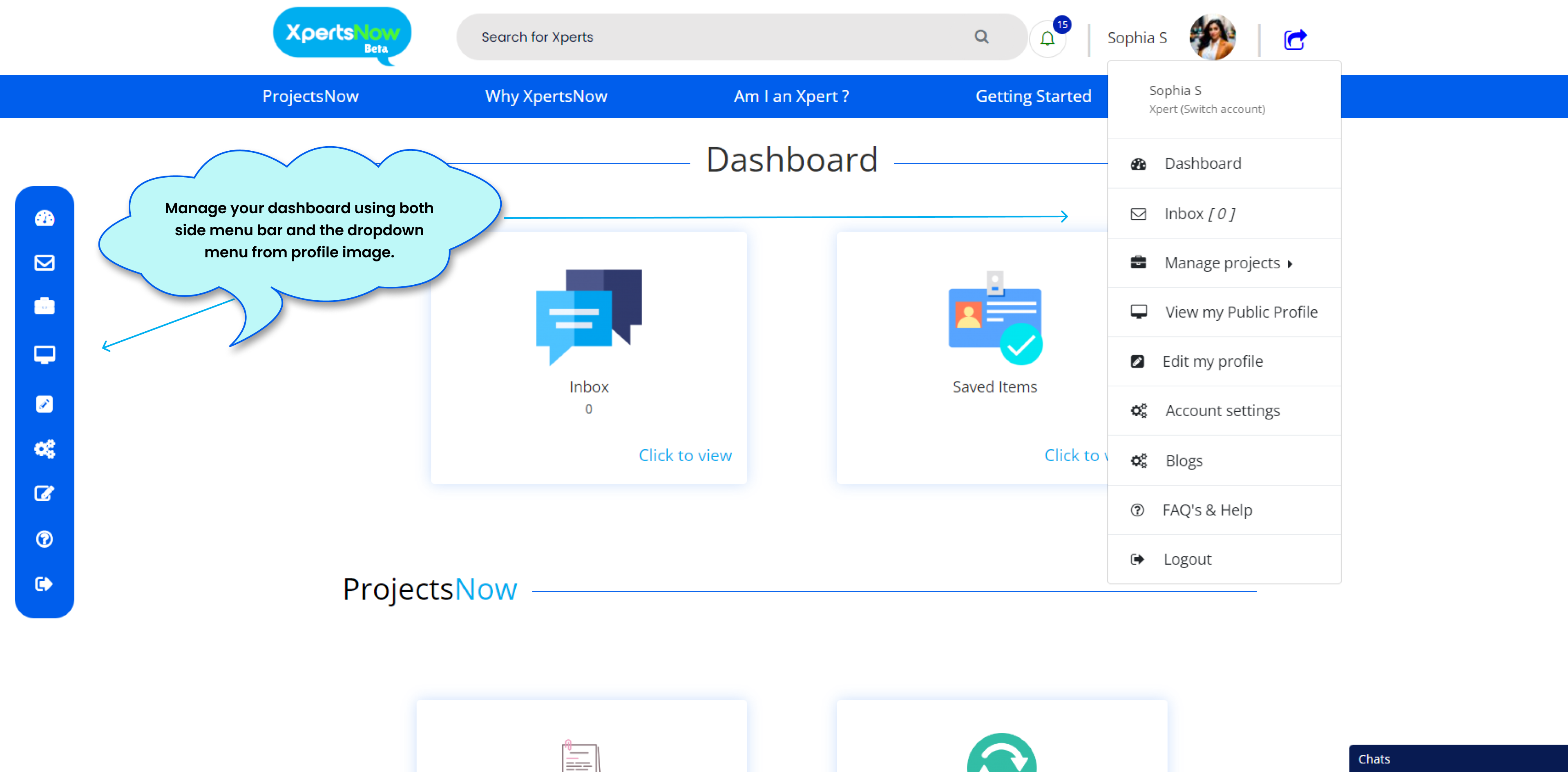Open the gears account settings icon in side menu

click(45, 449)
